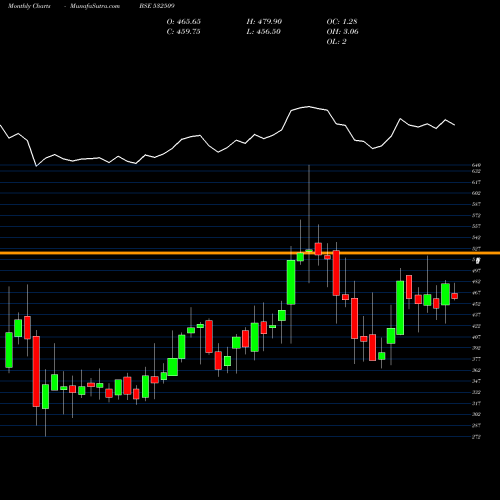Click the 602 price axis label
This screenshot has height=500, width=500.
pyautogui.click(x=476, y=193)
